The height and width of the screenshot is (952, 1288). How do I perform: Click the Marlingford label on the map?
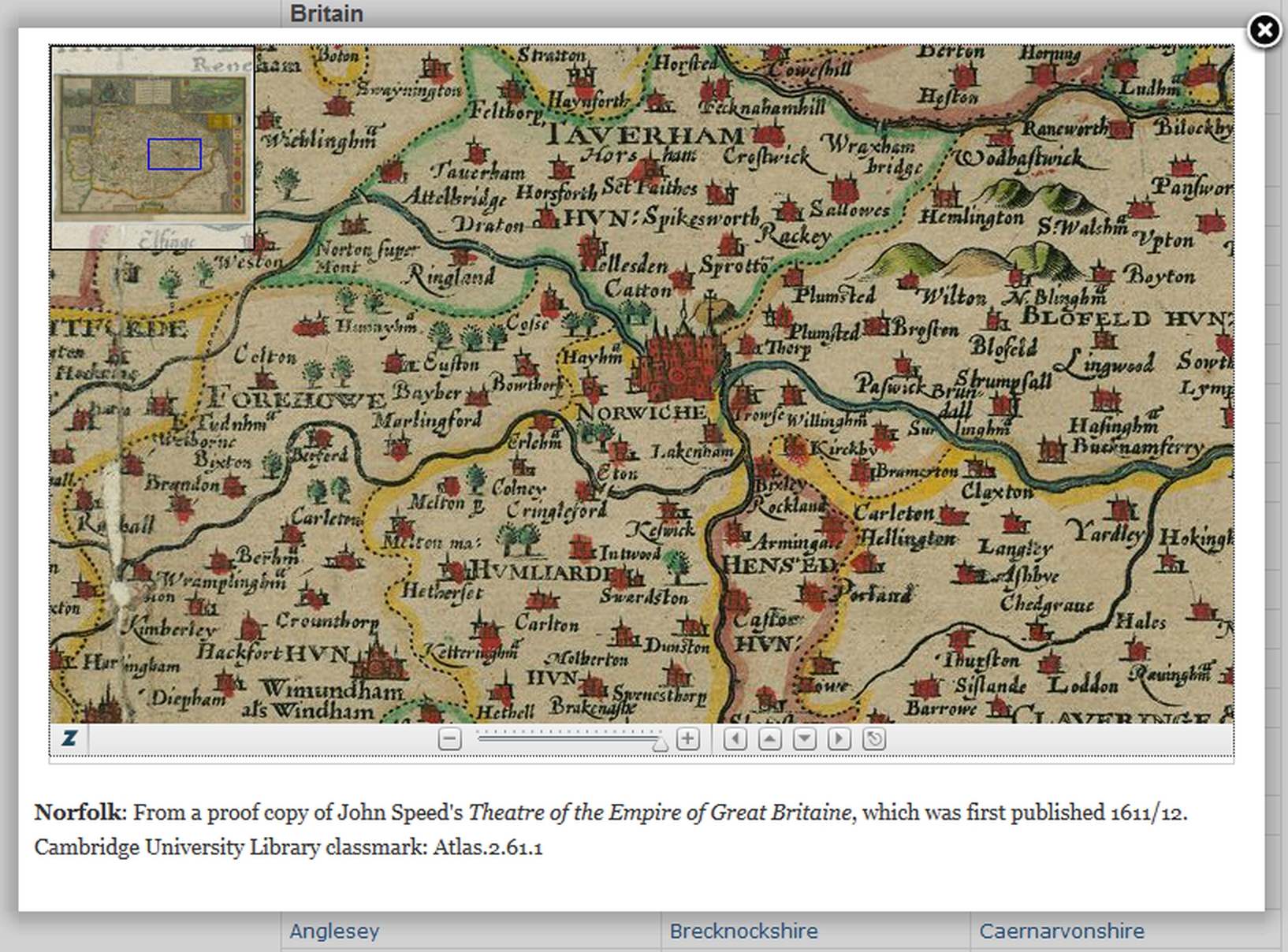point(426,420)
